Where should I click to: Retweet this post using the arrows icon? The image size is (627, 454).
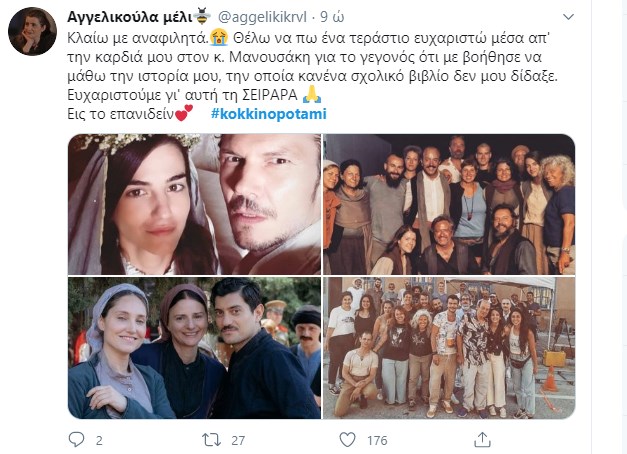[x=211, y=440]
